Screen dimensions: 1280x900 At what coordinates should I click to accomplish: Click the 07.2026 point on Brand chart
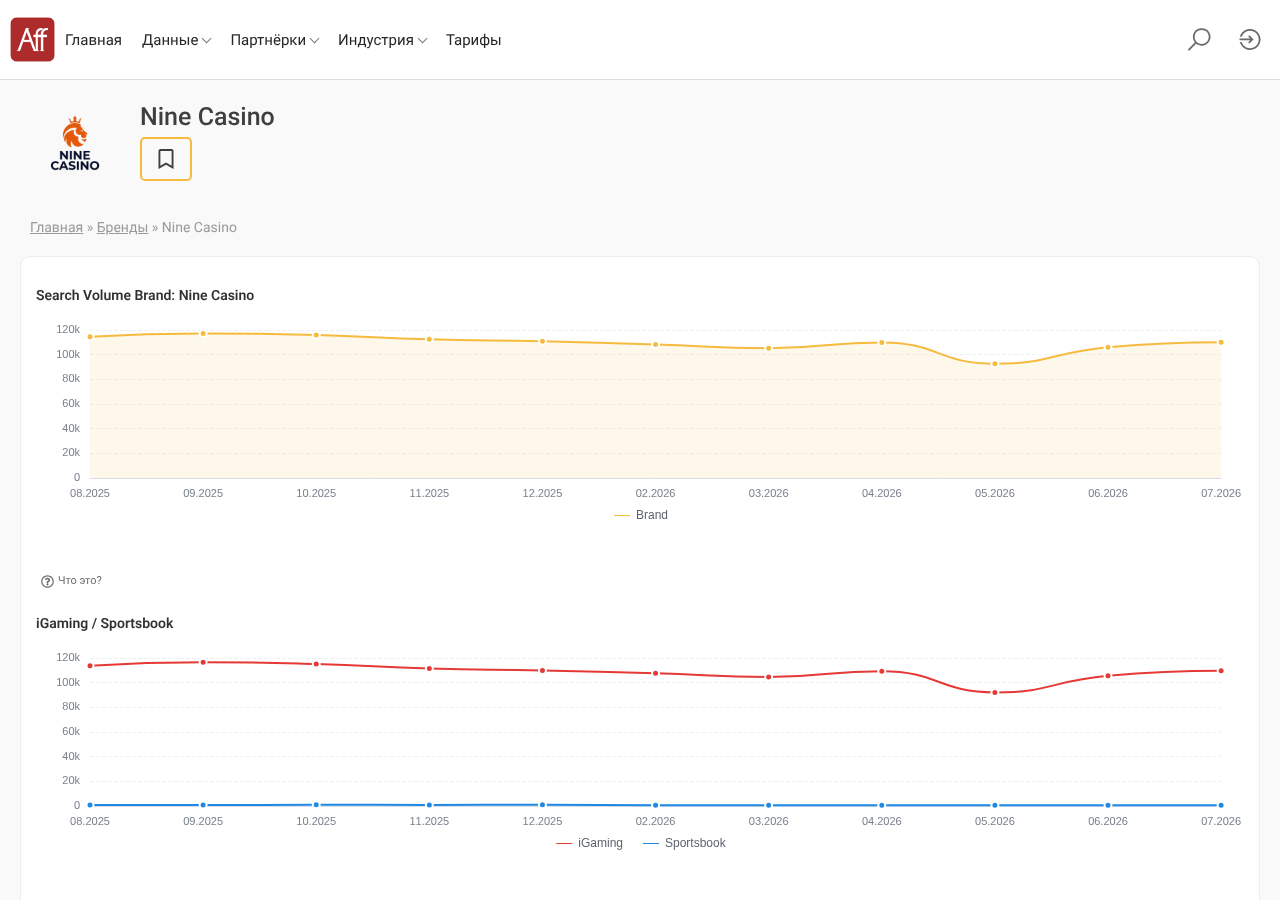1221,342
